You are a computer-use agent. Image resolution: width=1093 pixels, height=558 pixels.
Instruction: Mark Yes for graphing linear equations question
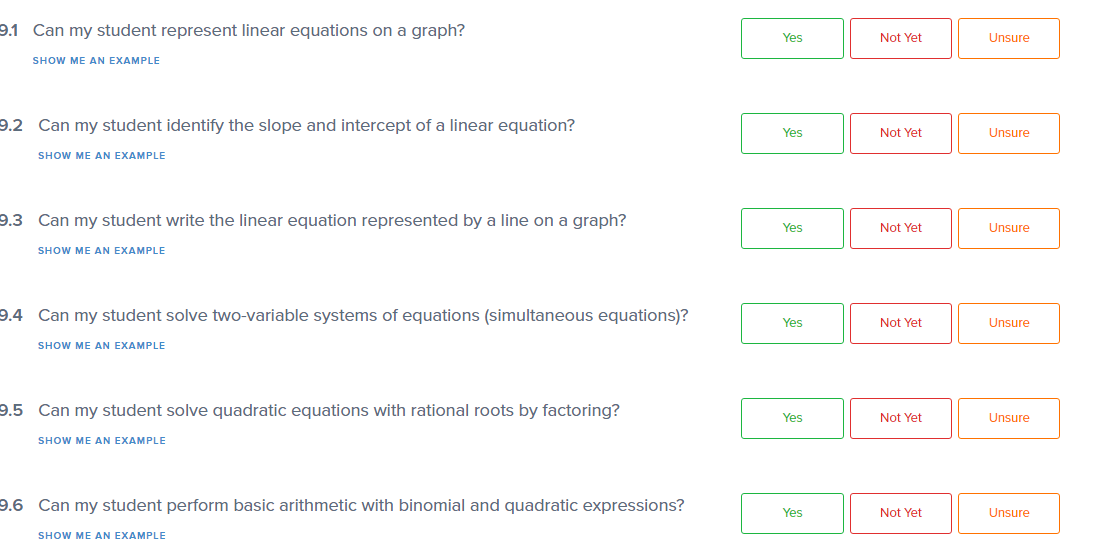pyautogui.click(x=792, y=38)
